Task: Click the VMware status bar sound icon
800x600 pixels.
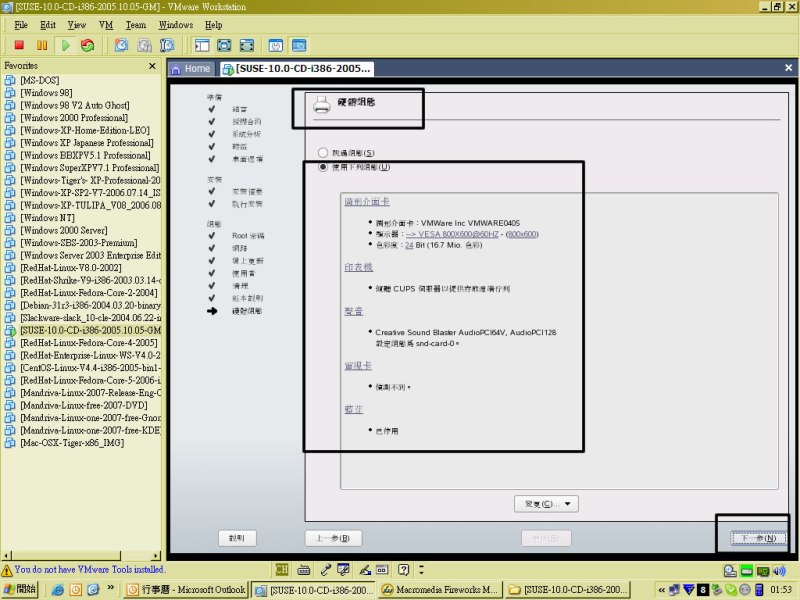Action: [x=780, y=571]
